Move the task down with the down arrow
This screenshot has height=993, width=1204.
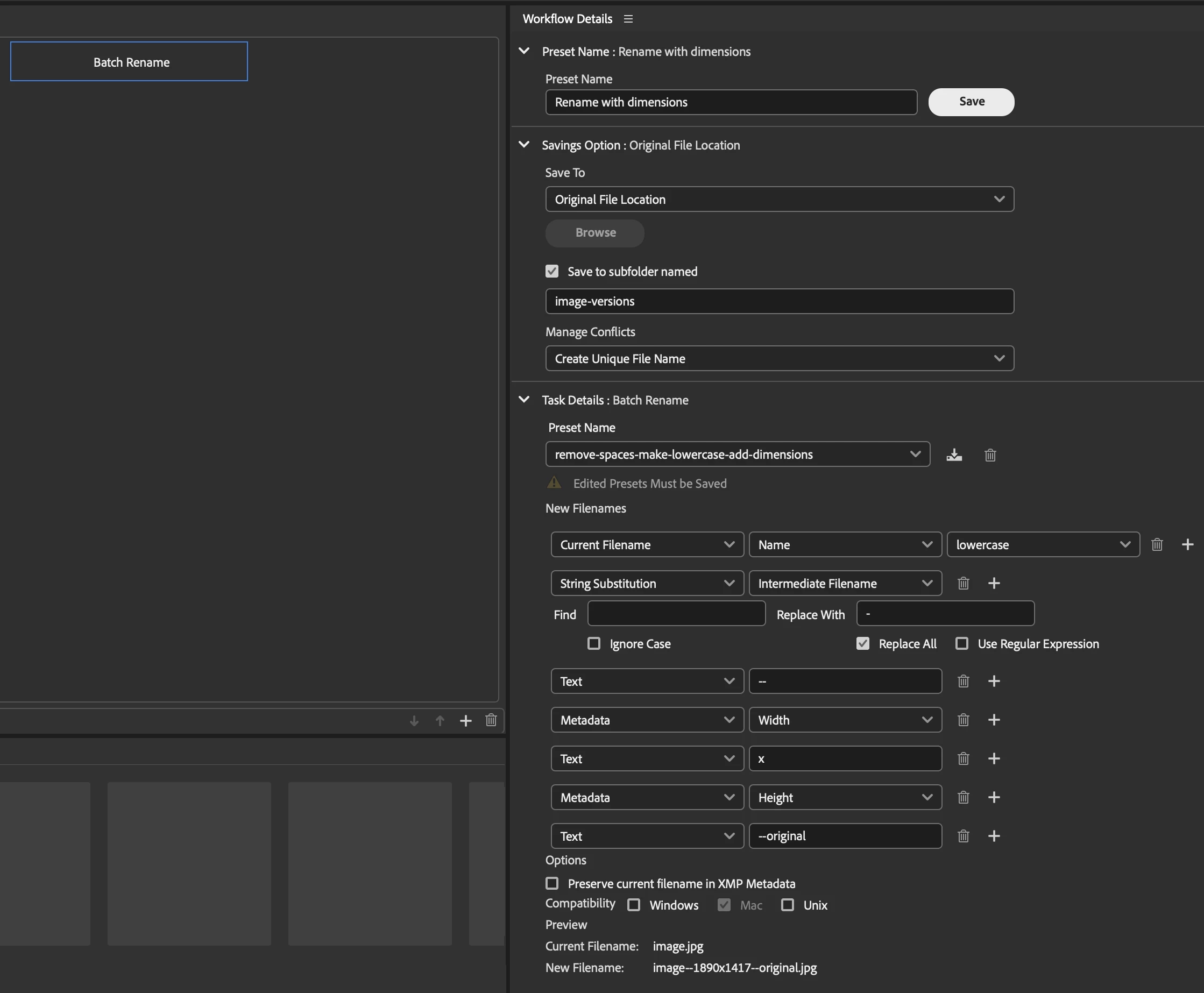tap(414, 721)
